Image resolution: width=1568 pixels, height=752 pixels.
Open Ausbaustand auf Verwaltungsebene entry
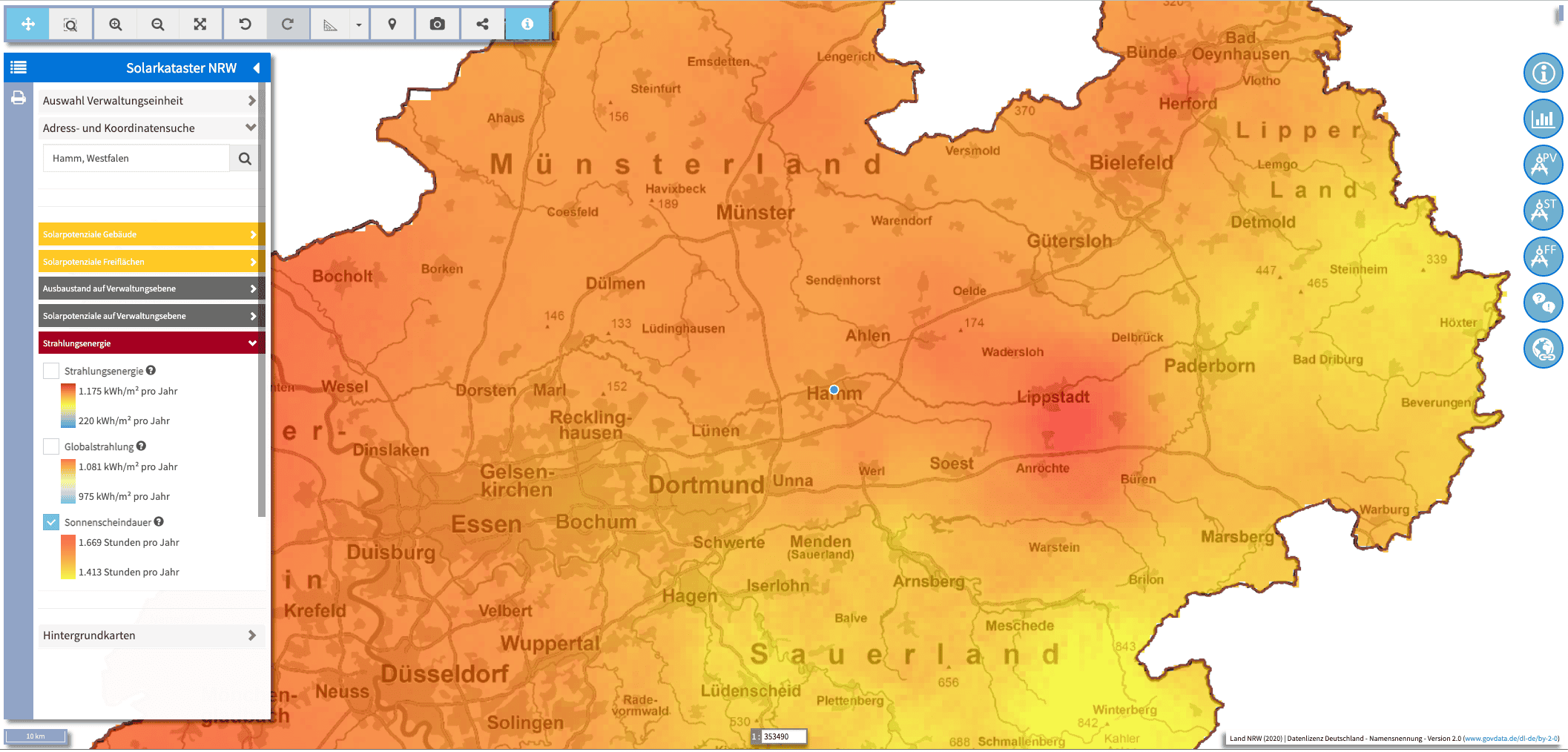point(148,288)
